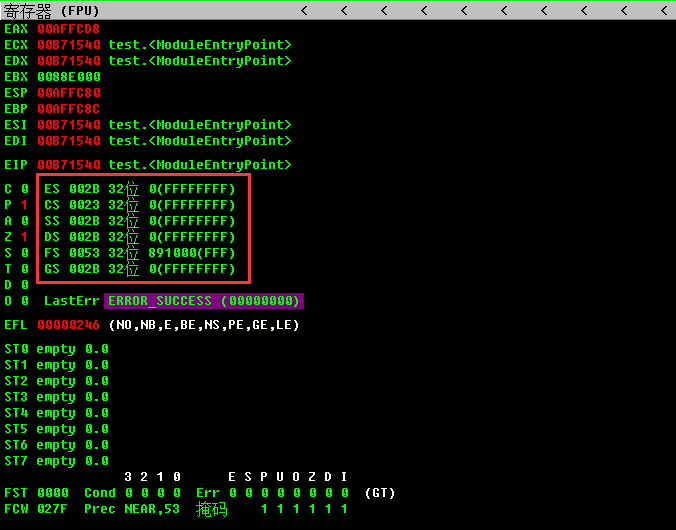The height and width of the screenshot is (530, 676).
Task: Select the GS segment selector 002B
Action: tap(84, 269)
